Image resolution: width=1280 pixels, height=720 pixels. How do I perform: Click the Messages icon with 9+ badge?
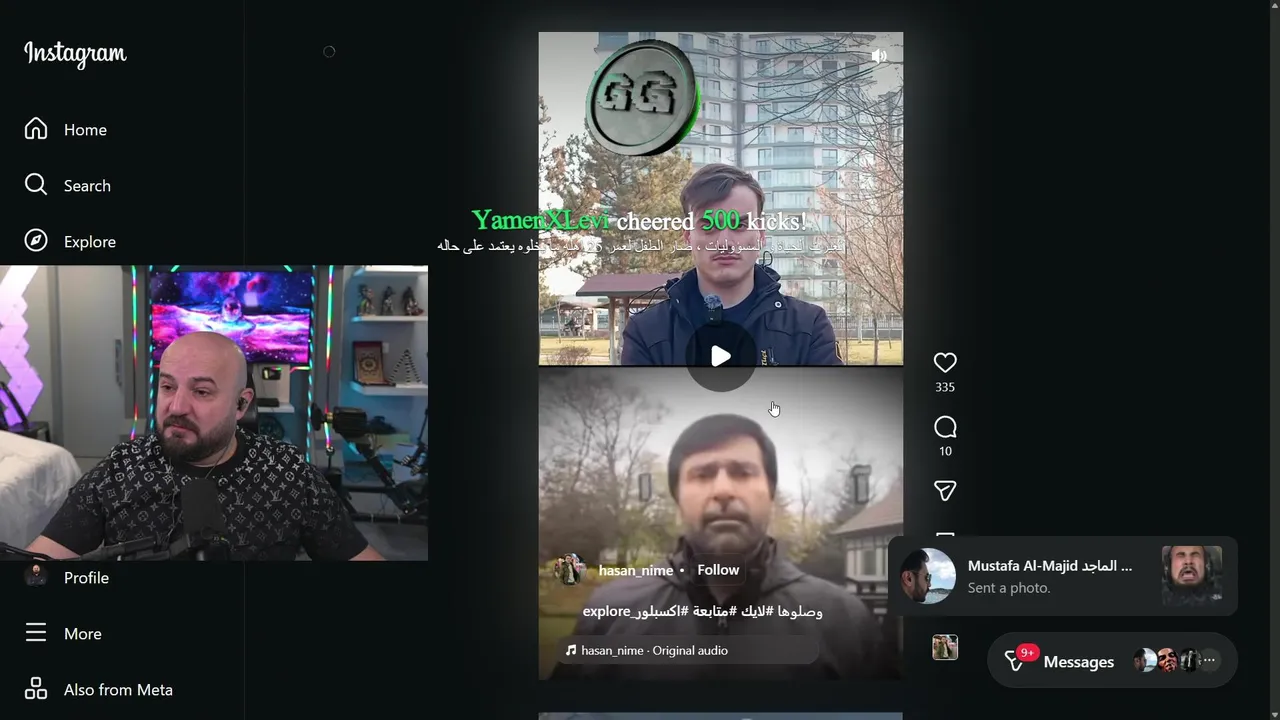[1017, 660]
